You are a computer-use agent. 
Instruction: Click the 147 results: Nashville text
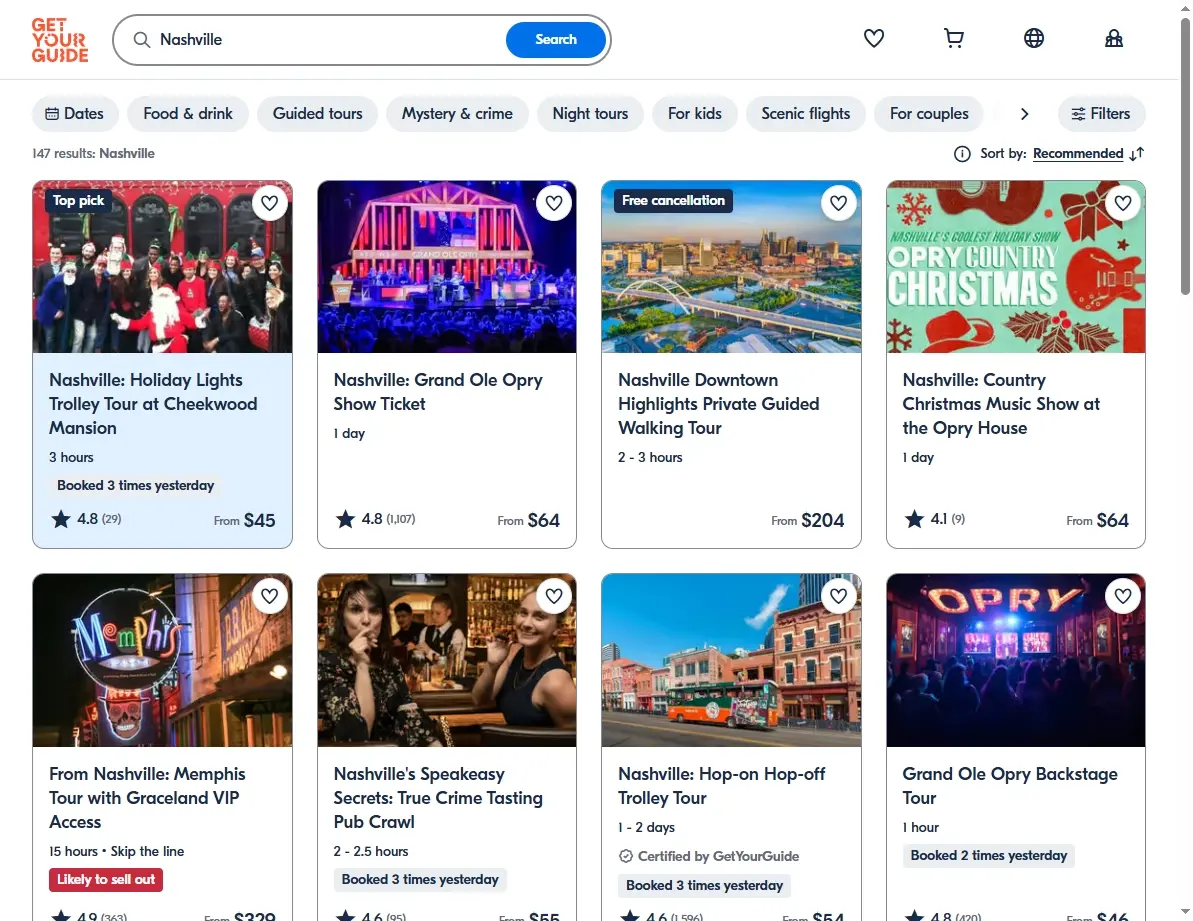tap(94, 154)
